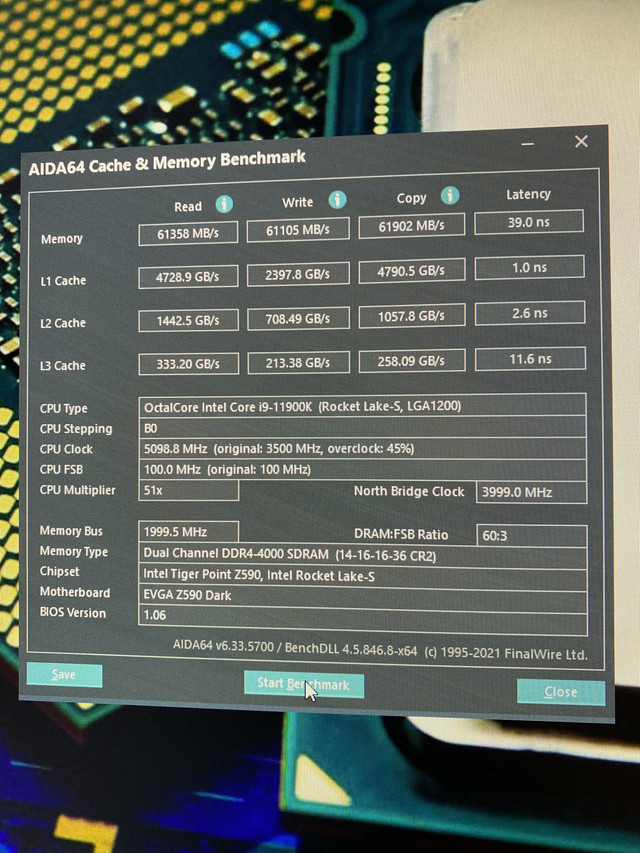Select the Memory Copy value 61902 MB/s
The width and height of the screenshot is (640, 853).
coord(411,226)
